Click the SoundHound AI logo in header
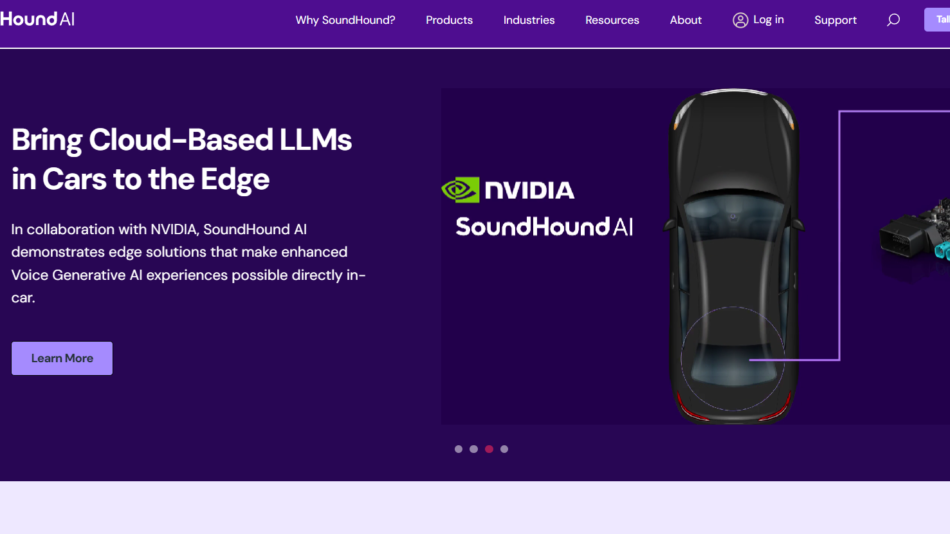 (x=37, y=19)
